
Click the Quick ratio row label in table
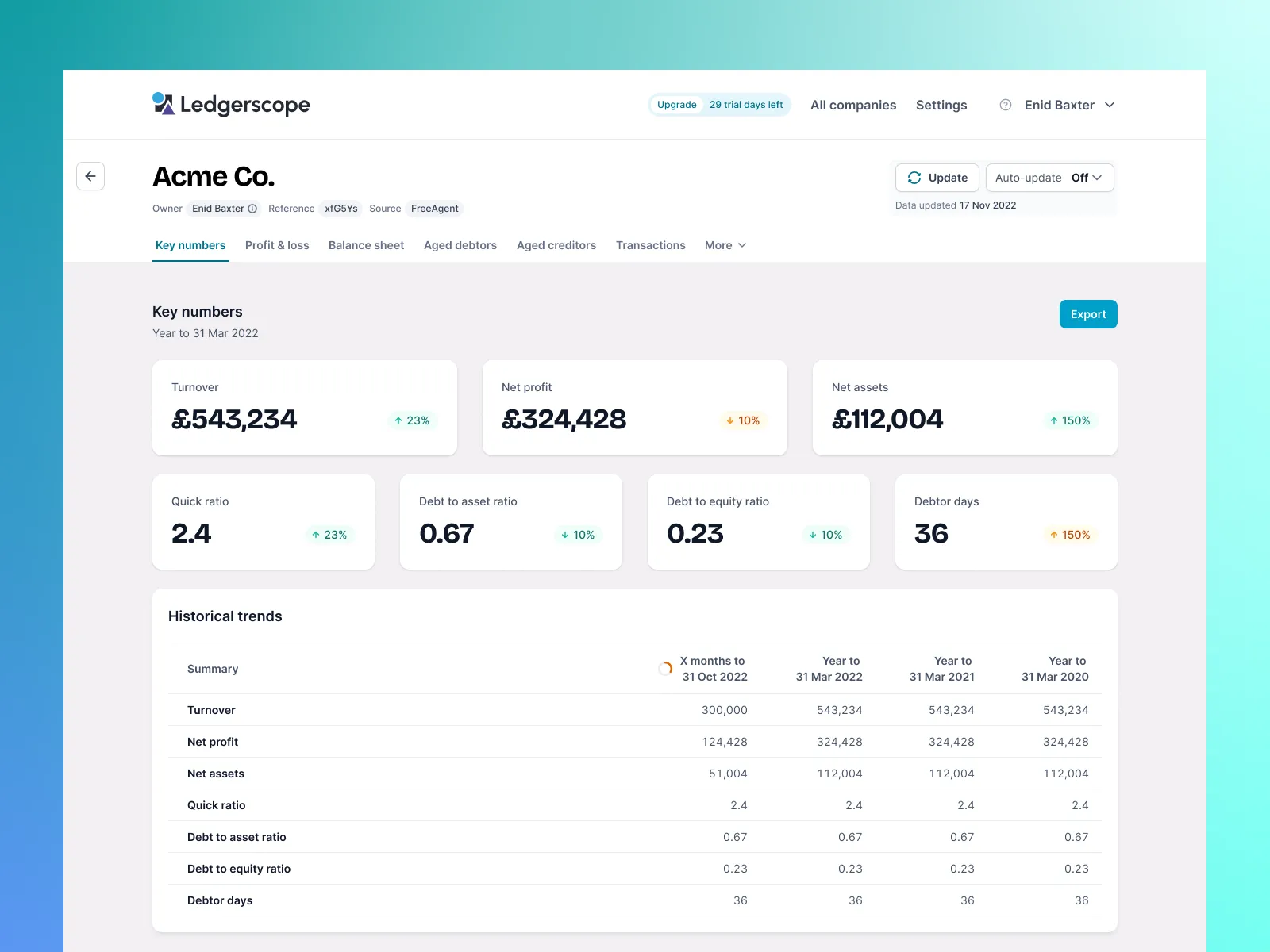(217, 805)
